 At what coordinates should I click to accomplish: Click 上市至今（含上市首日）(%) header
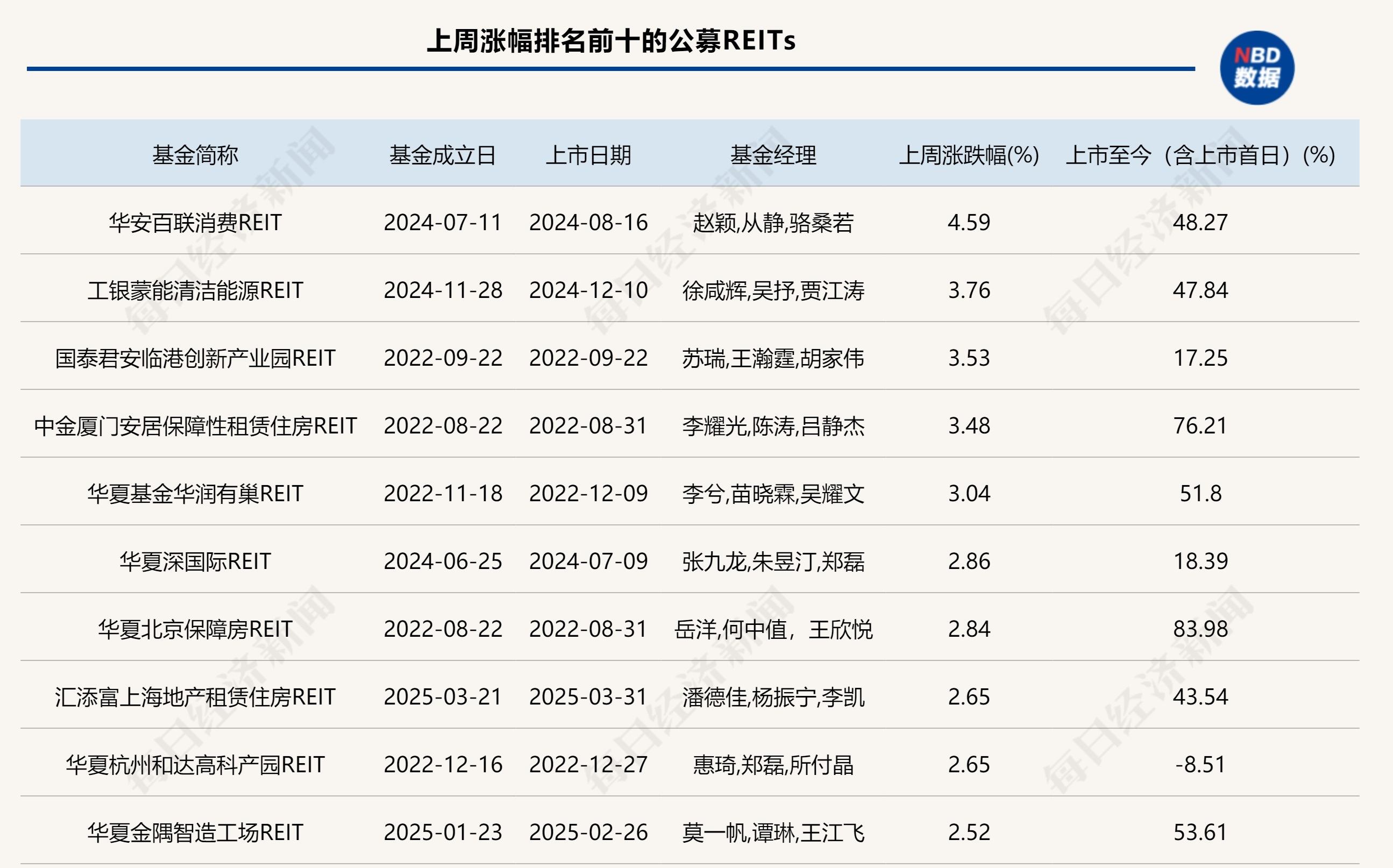1200,155
